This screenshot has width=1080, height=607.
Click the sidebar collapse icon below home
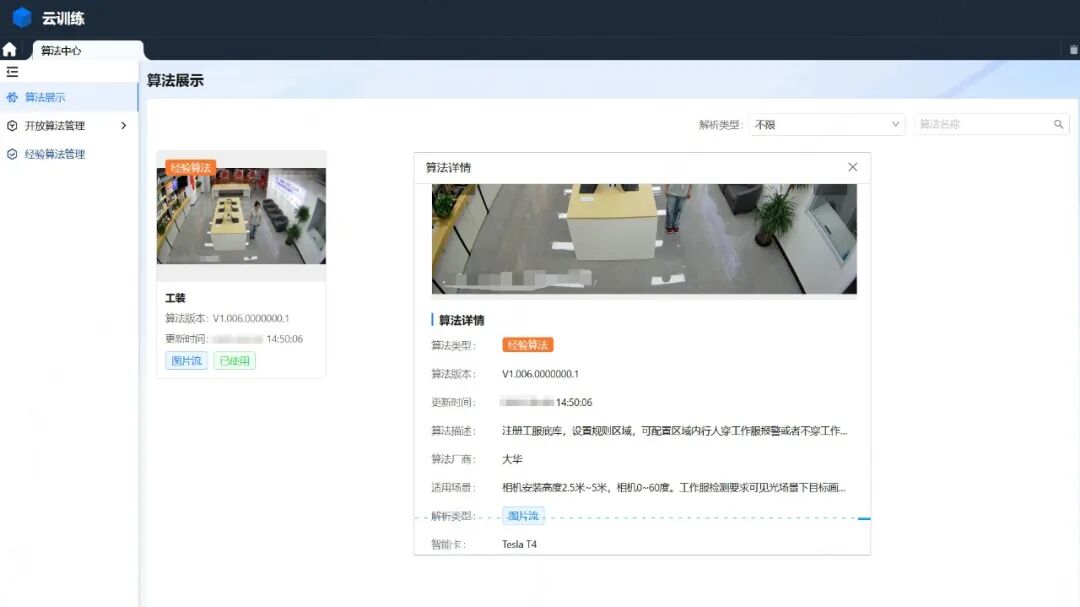pos(12,71)
